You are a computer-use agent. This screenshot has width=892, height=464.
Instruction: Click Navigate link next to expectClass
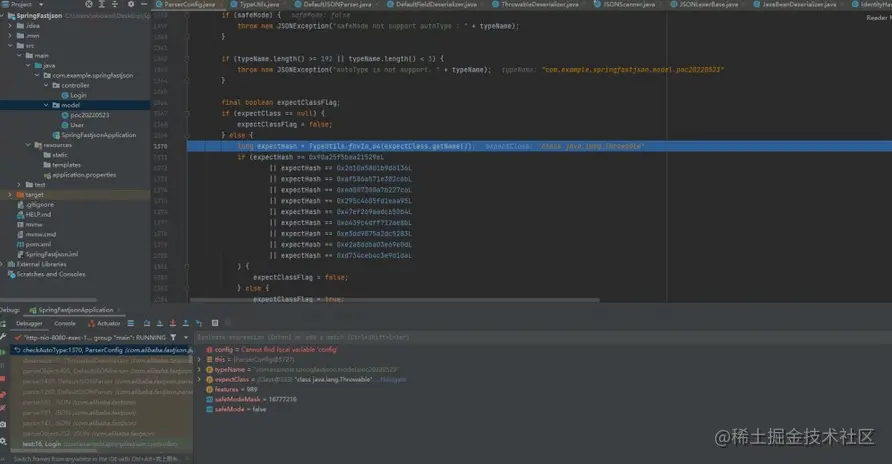(x=393, y=379)
